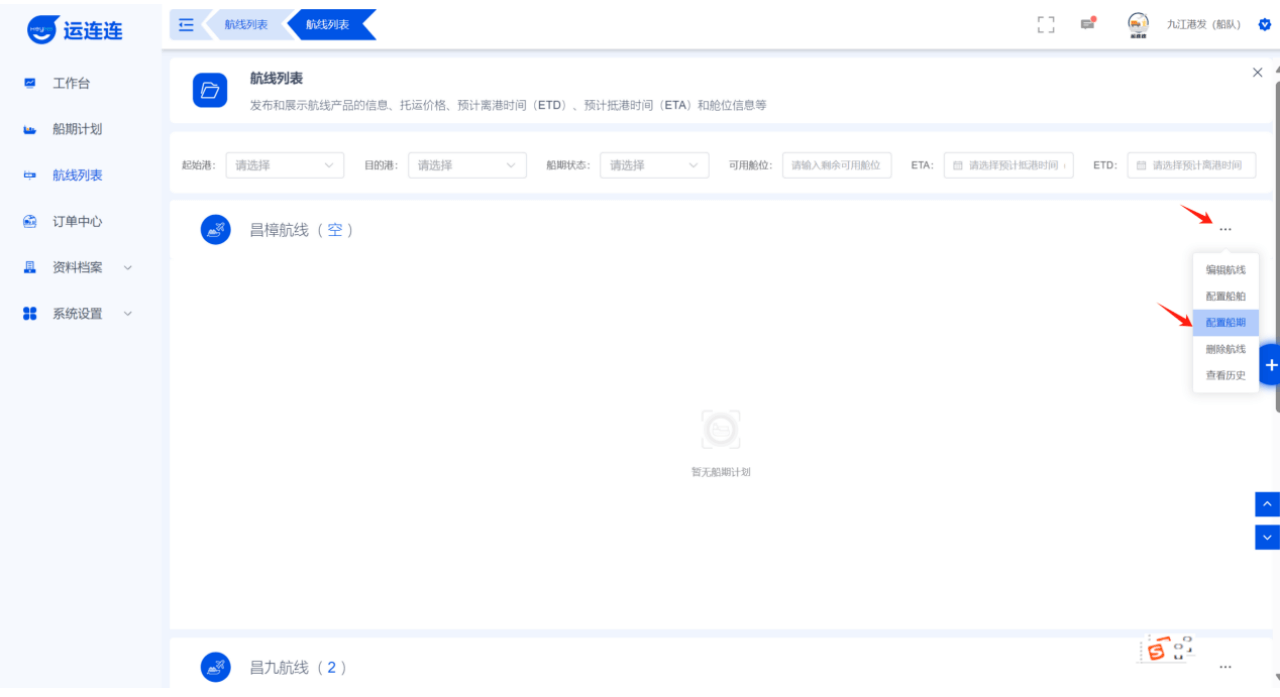Screen dimensions: 1280x697
Task: Open 订单中心 in the sidebar
Action: pyautogui.click(x=77, y=222)
